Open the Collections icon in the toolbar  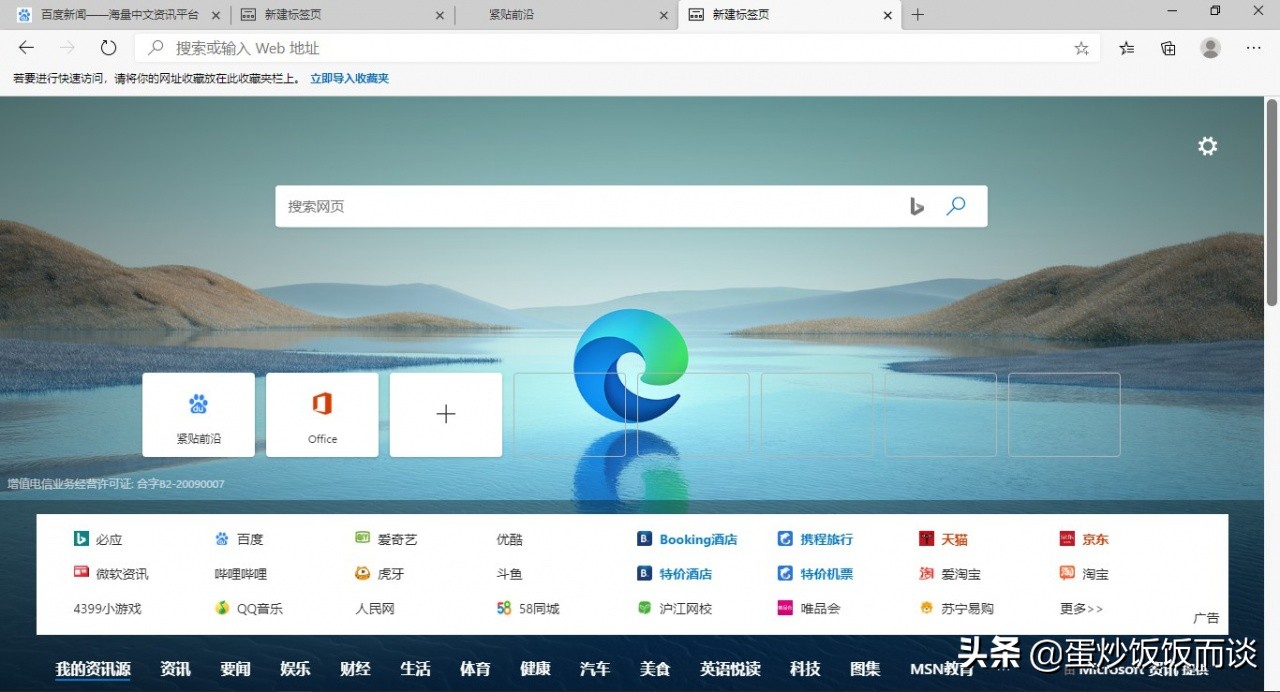click(1168, 47)
